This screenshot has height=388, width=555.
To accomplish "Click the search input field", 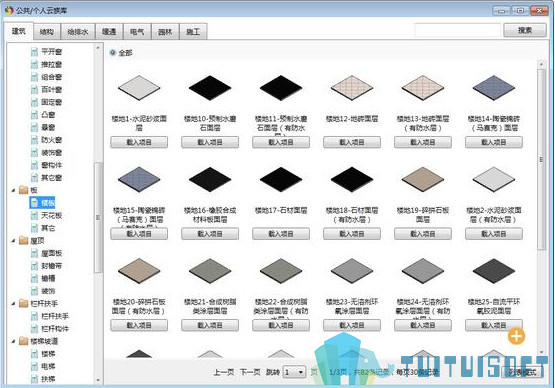I will coord(458,30).
